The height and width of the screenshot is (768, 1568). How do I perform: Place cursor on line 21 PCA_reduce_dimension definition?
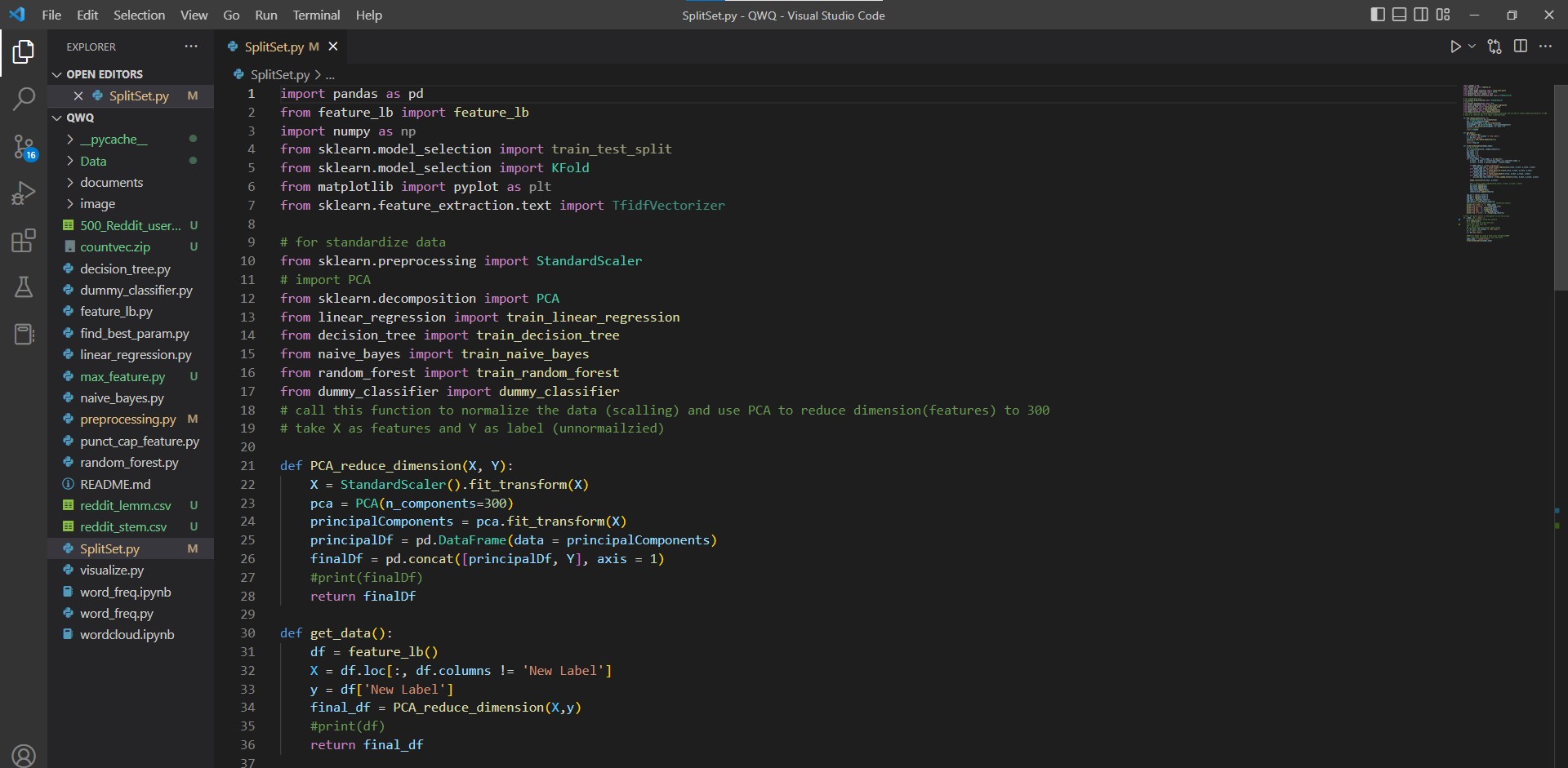pyautogui.click(x=396, y=465)
